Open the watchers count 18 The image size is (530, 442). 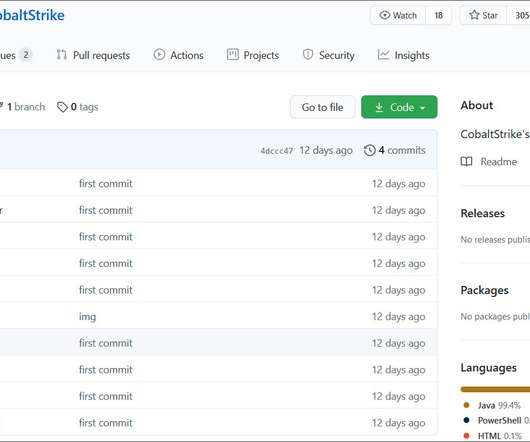coord(438,16)
